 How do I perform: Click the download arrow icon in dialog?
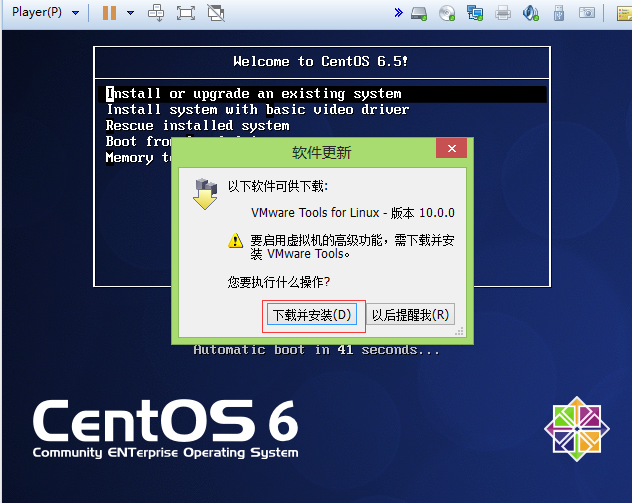[206, 194]
